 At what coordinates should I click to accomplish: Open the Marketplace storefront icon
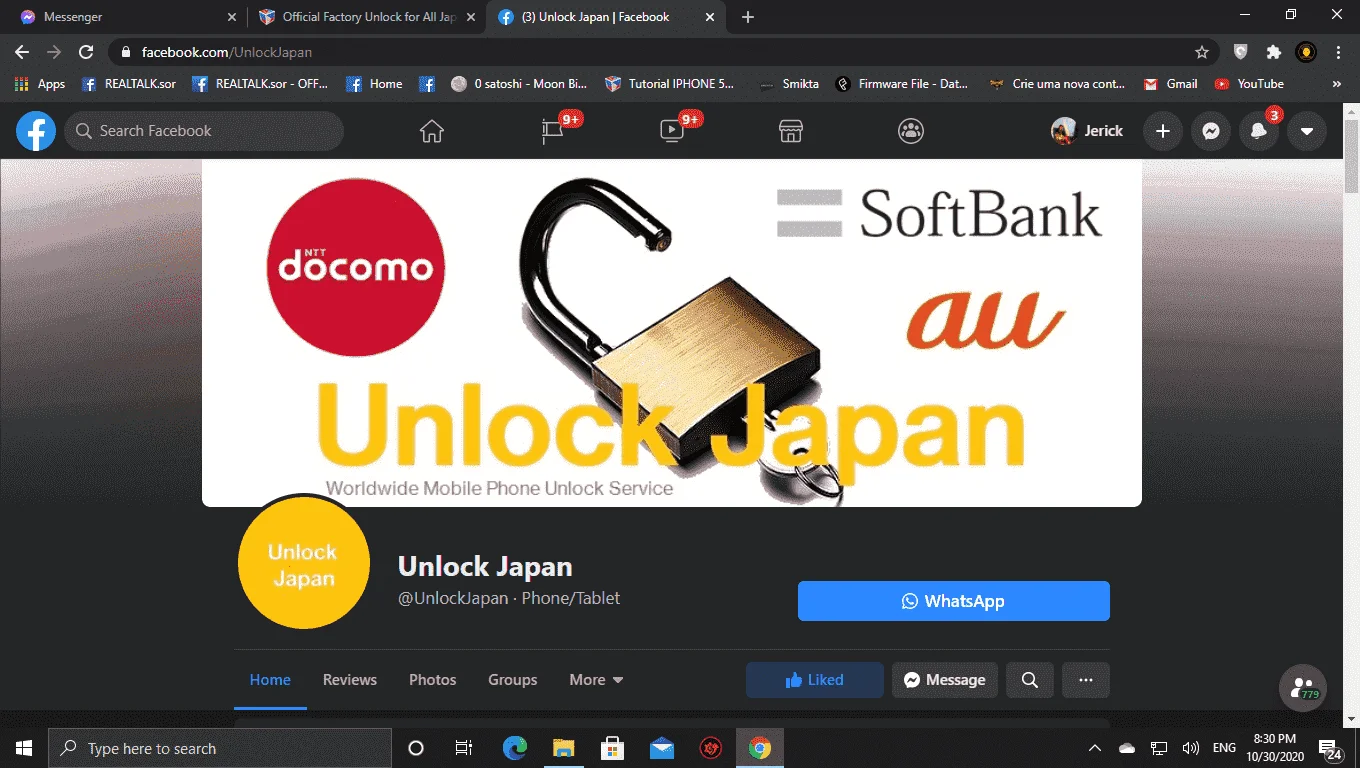coord(791,131)
